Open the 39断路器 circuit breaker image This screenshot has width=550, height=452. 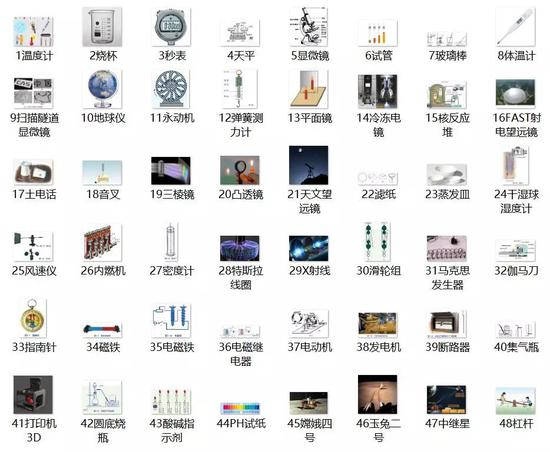point(447,324)
